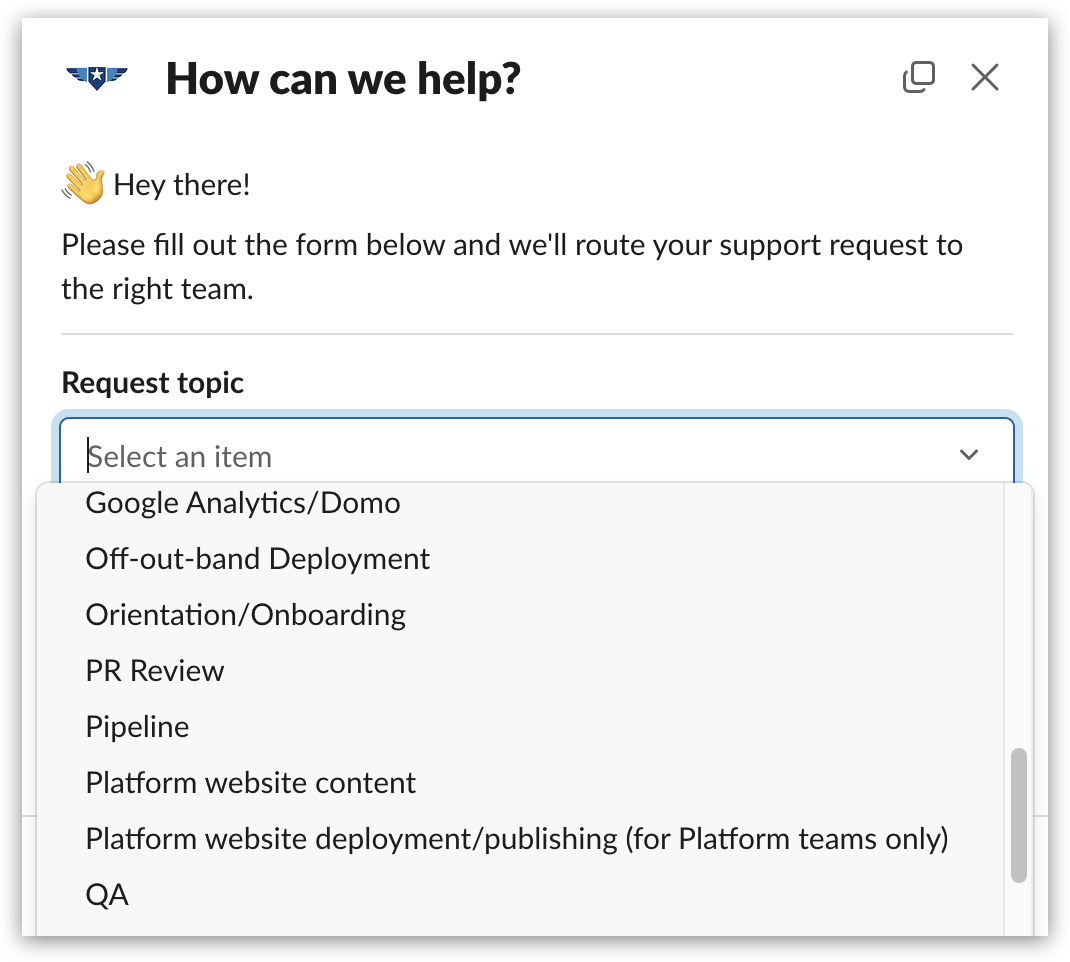Pick Orientation/Onboarding as request topic

coord(246,615)
